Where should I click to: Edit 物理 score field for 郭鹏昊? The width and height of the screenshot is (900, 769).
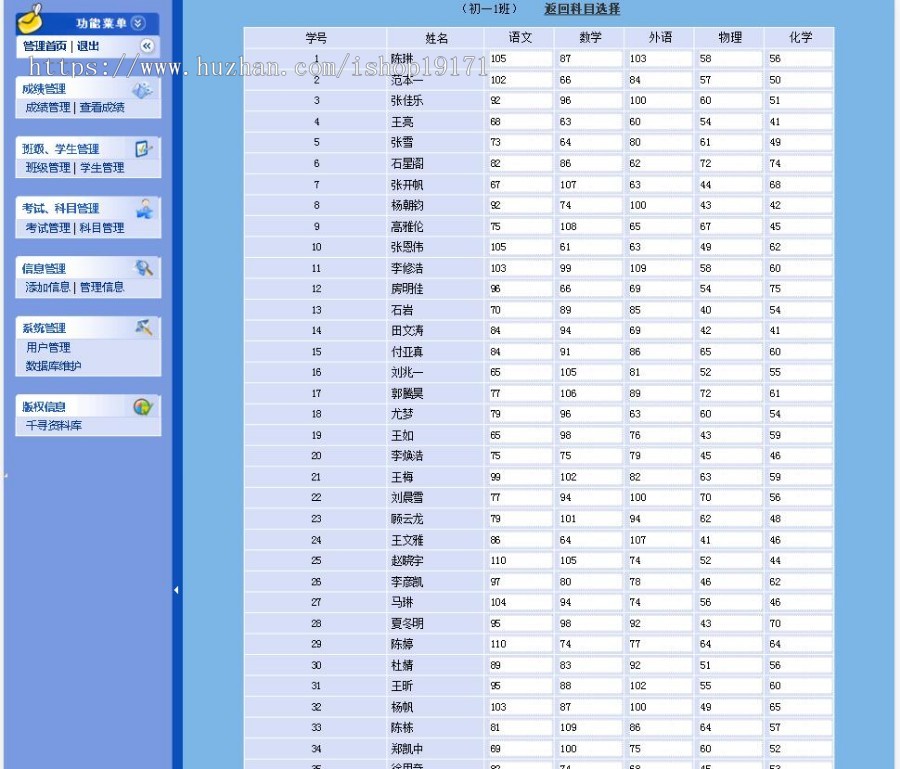(730, 394)
